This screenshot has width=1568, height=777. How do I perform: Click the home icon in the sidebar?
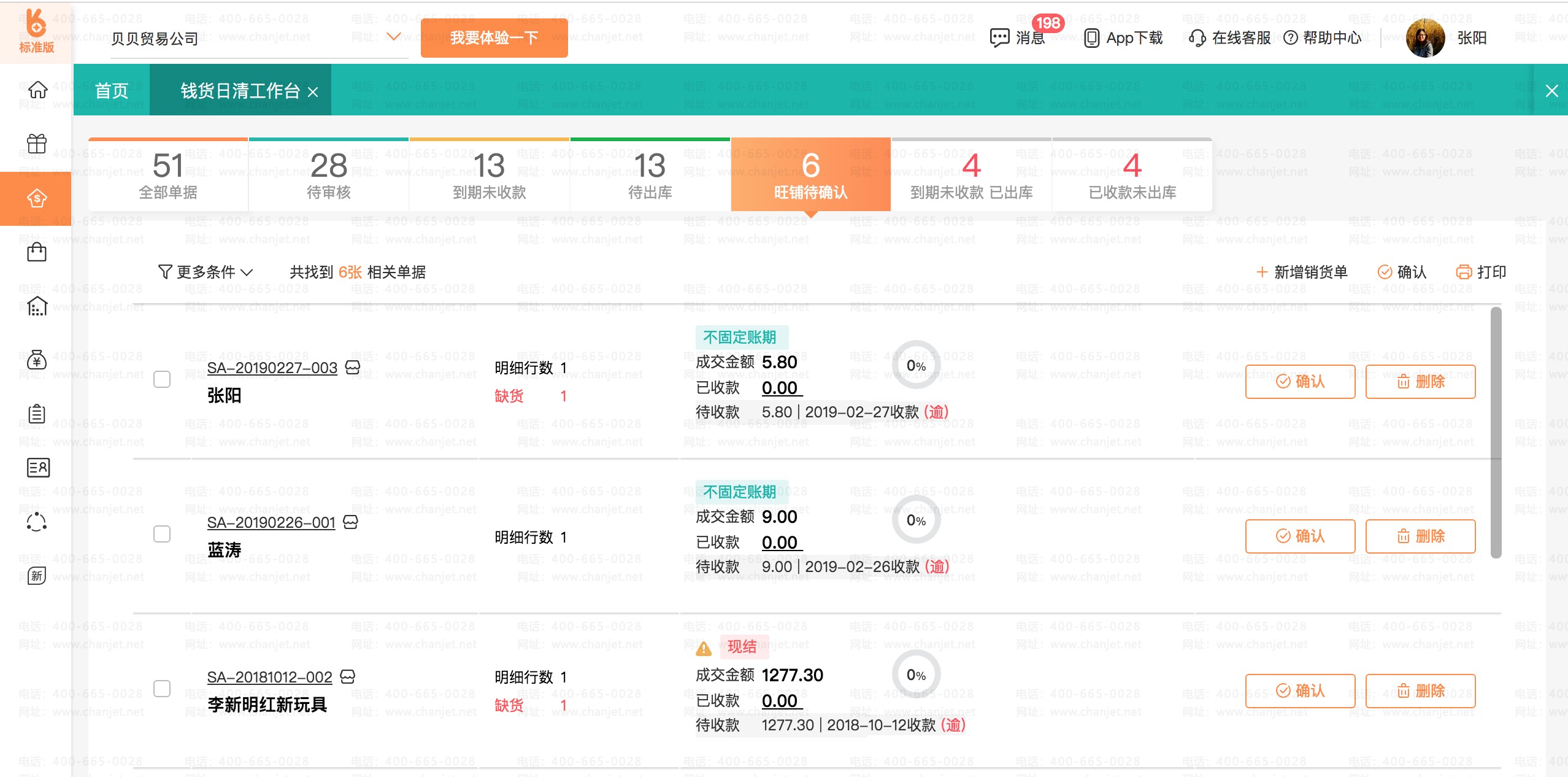click(x=37, y=90)
